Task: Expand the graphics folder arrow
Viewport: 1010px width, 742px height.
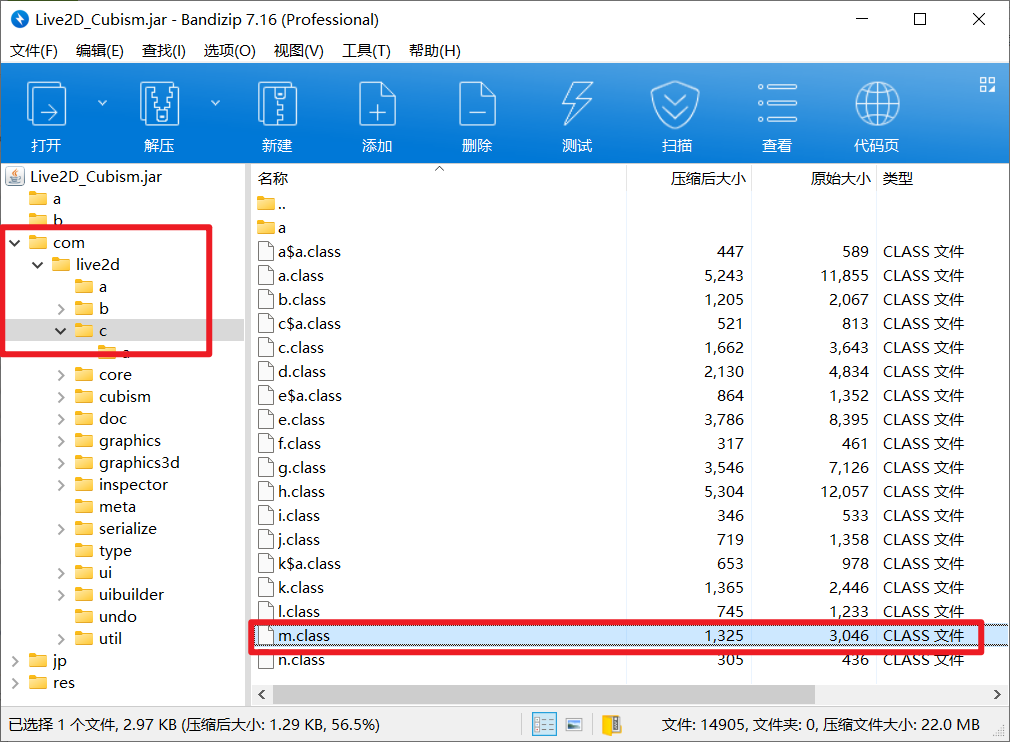Action: tap(61, 441)
